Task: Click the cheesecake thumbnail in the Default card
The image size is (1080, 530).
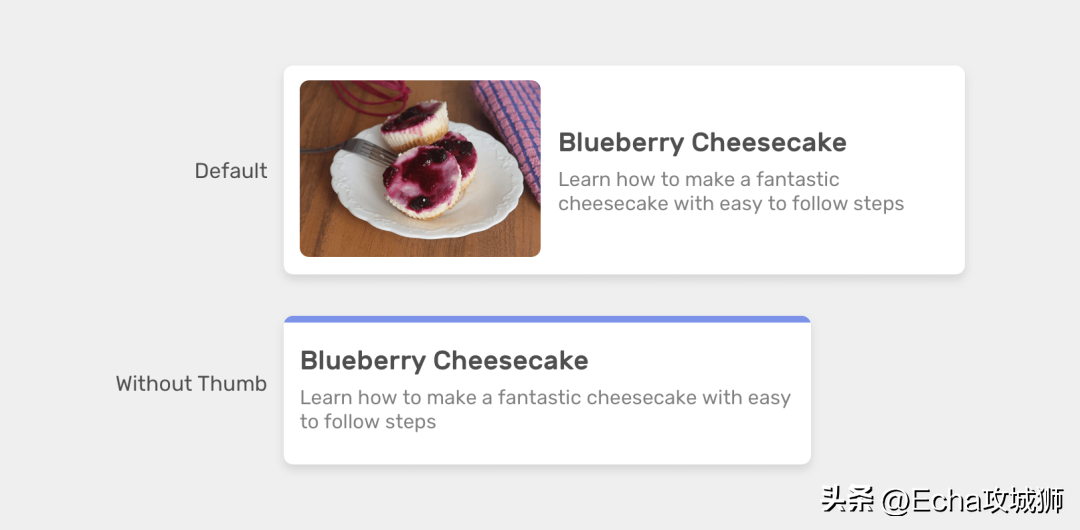Action: (420, 168)
